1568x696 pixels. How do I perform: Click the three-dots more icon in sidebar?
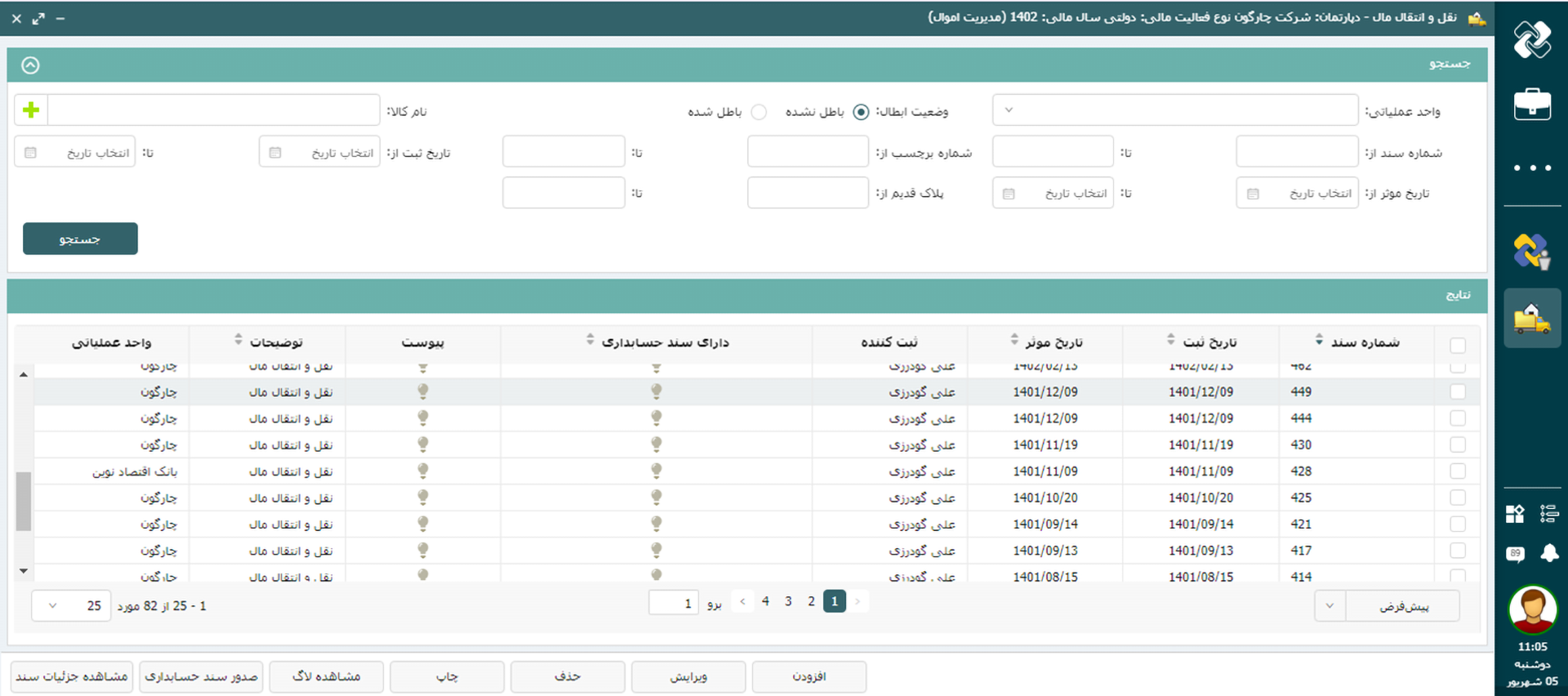[x=1532, y=168]
